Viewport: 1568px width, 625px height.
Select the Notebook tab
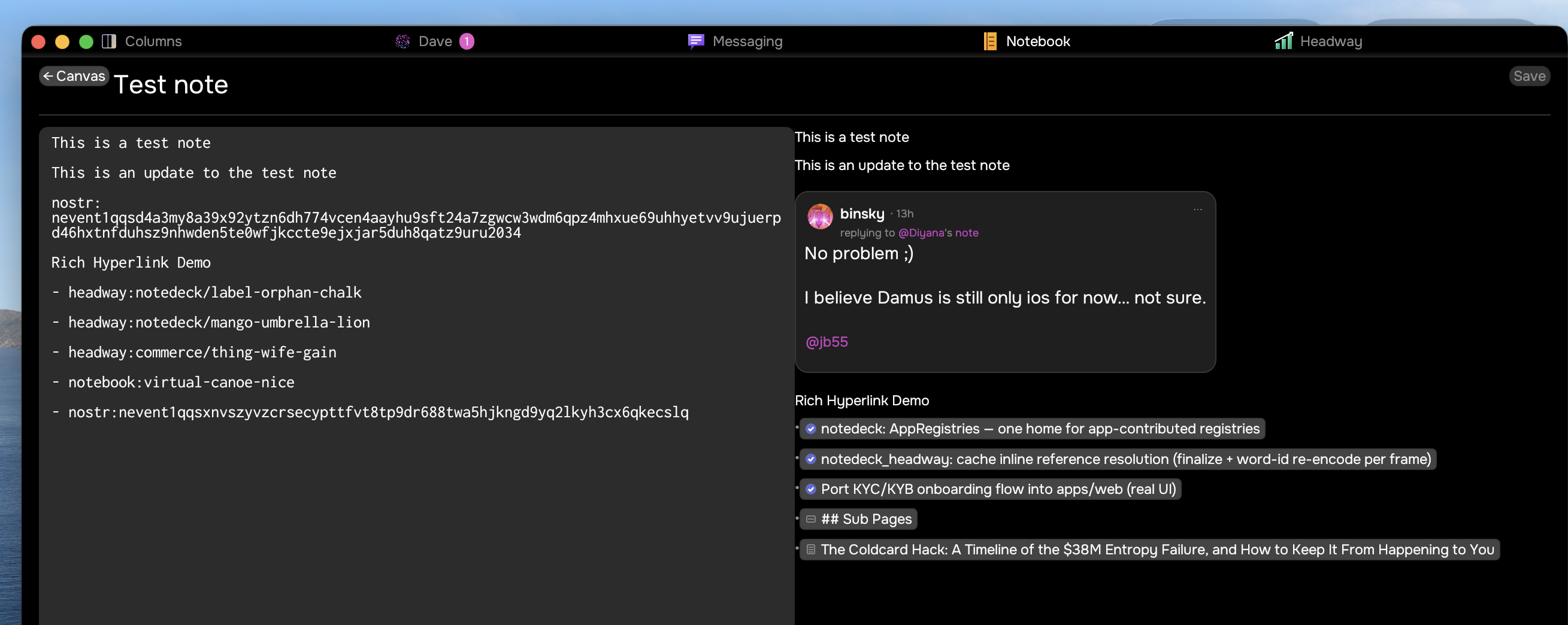point(1027,41)
